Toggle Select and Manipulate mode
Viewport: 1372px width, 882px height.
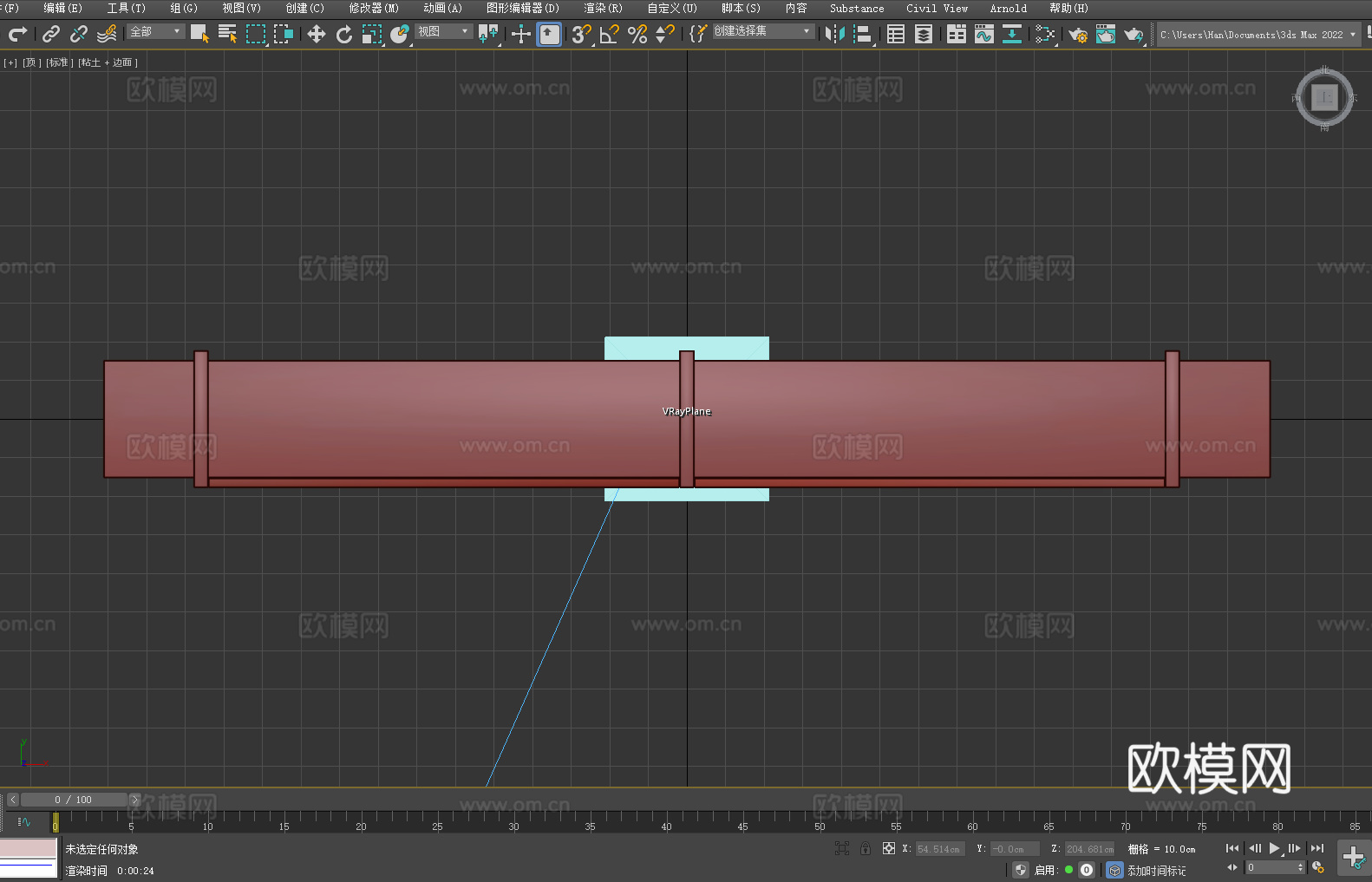(x=520, y=34)
